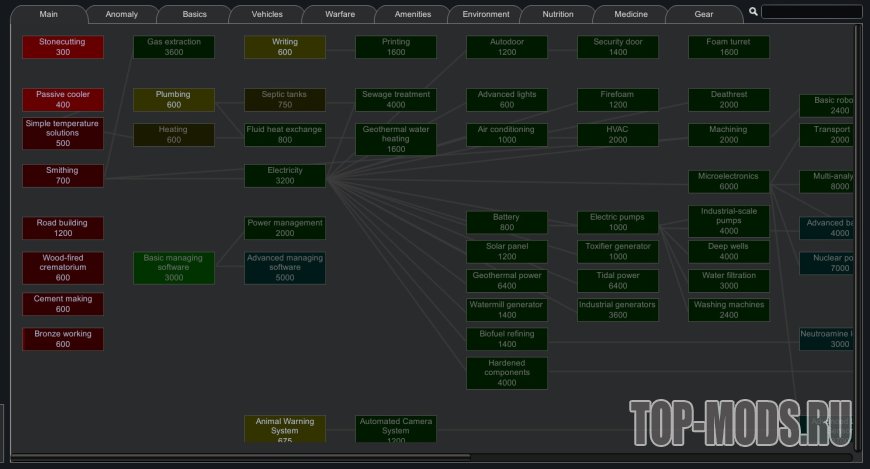Viewport: 870px width, 469px height.
Task: Click the Battery research node
Action: click(x=507, y=222)
